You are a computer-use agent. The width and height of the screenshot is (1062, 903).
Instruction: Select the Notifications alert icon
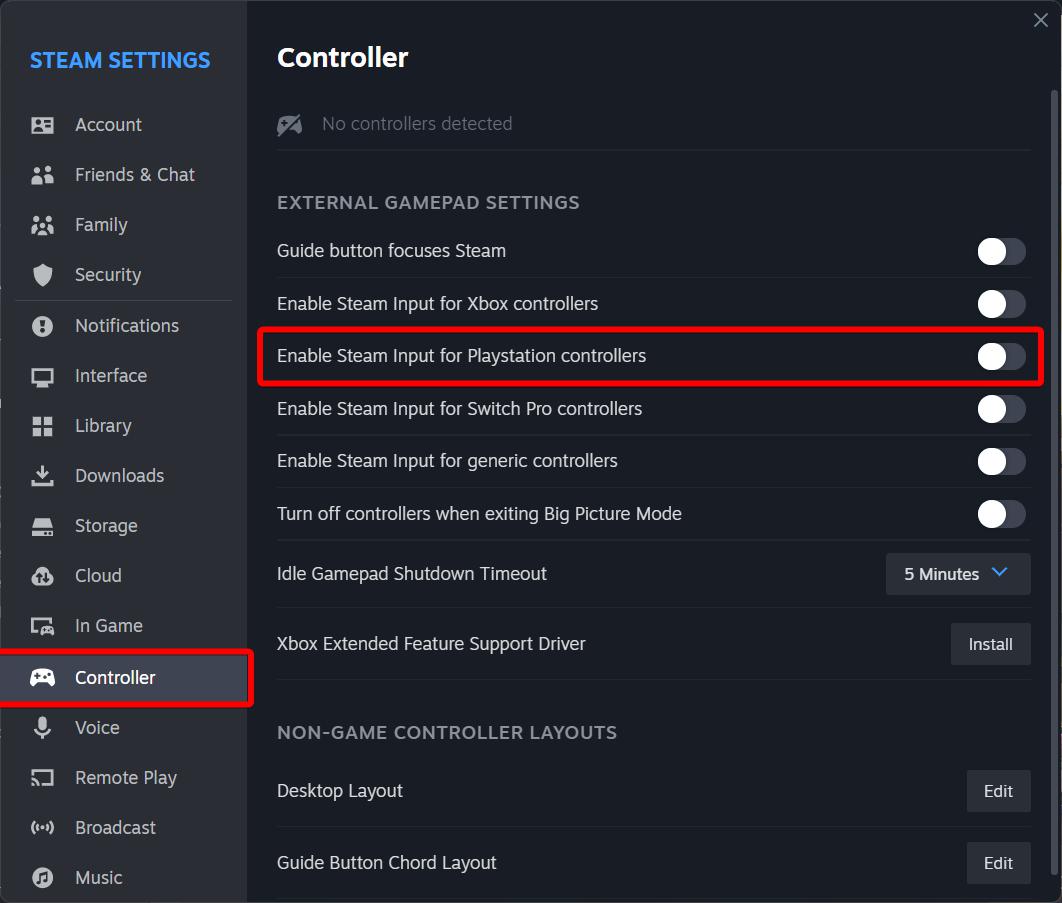pos(42,326)
